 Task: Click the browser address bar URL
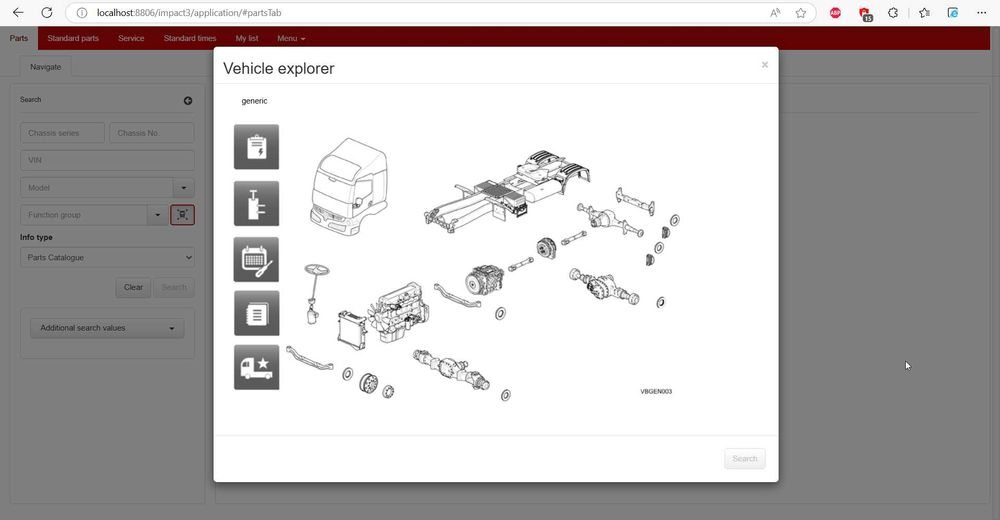click(x=189, y=13)
